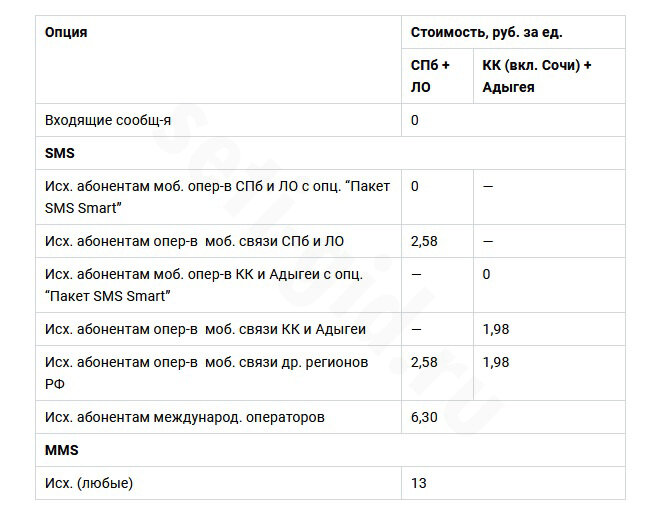Select the 'Стоимость, руб. за ед.' header

[x=486, y=32]
